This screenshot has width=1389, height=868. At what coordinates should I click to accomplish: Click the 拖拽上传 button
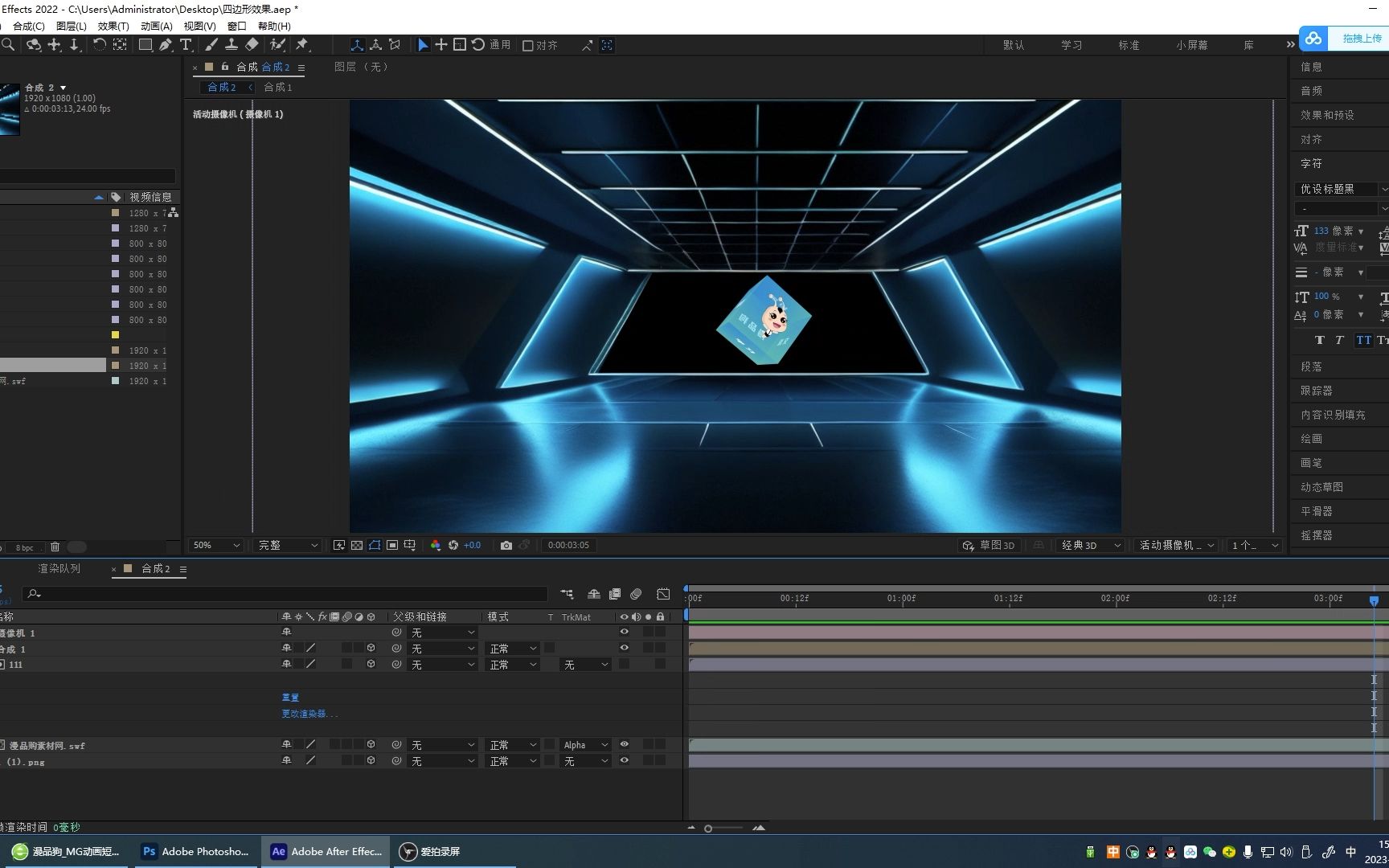(1361, 39)
